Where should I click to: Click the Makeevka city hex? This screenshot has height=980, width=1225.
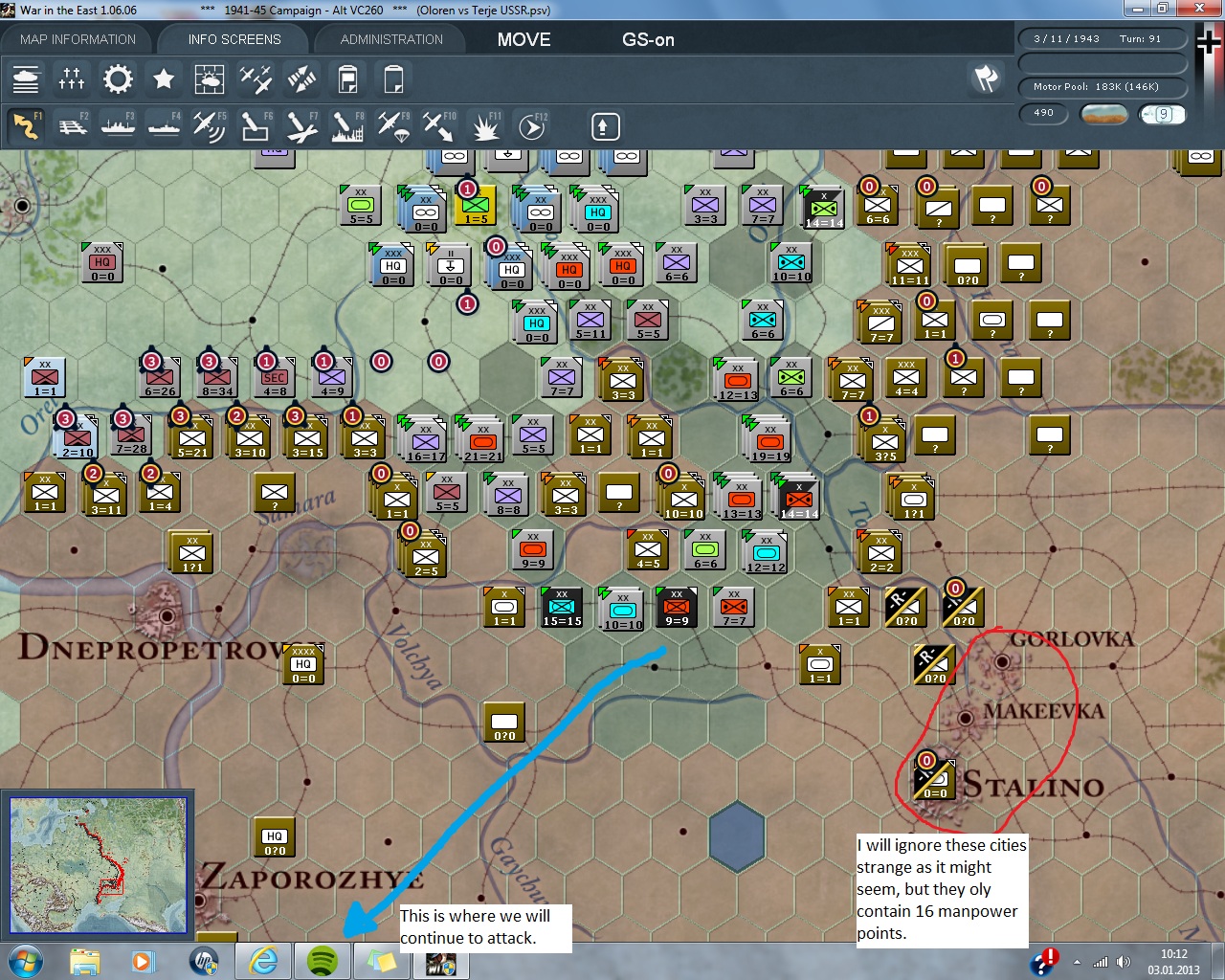[x=965, y=717]
